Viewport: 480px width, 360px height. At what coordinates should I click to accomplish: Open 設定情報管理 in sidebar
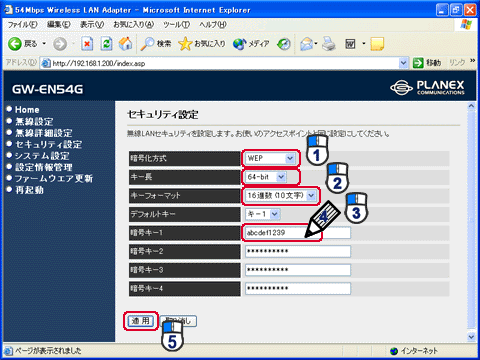[44, 167]
